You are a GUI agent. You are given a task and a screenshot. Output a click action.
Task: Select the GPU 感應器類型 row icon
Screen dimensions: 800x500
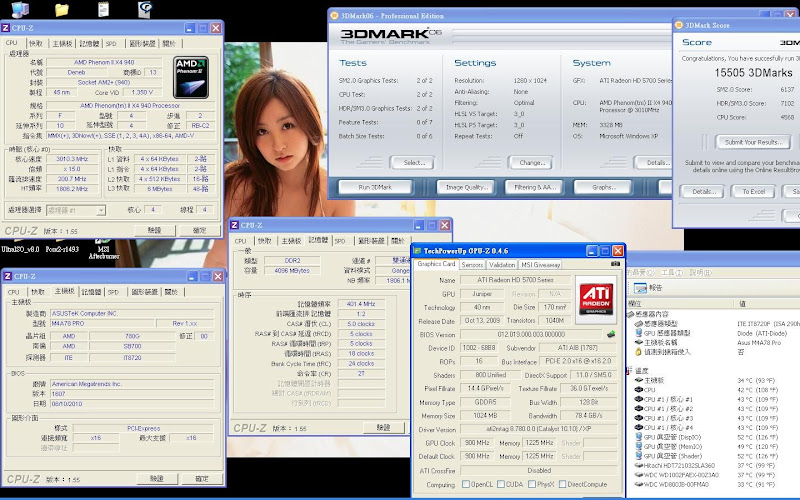[x=638, y=333]
